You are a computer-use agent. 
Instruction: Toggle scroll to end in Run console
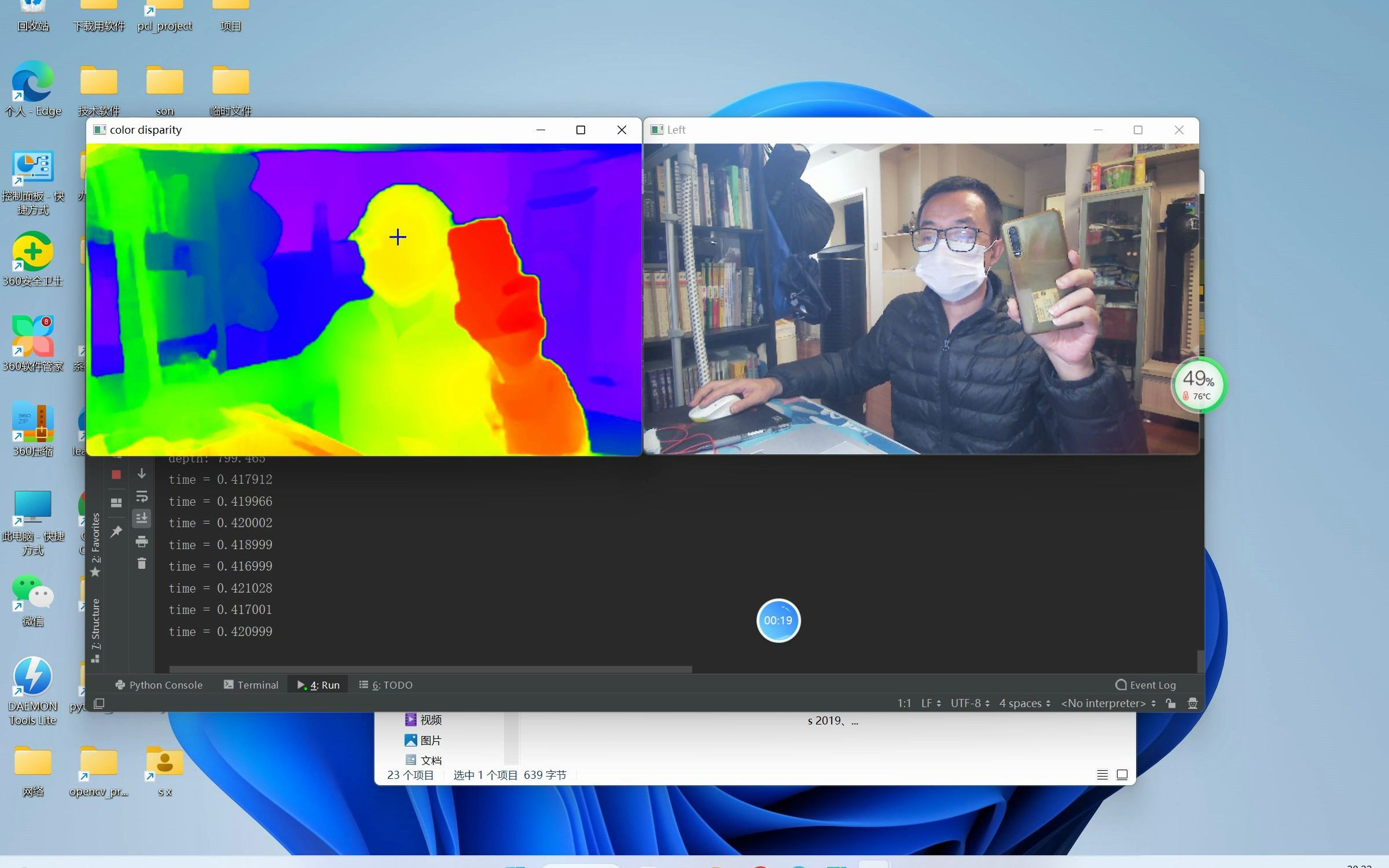[142, 518]
